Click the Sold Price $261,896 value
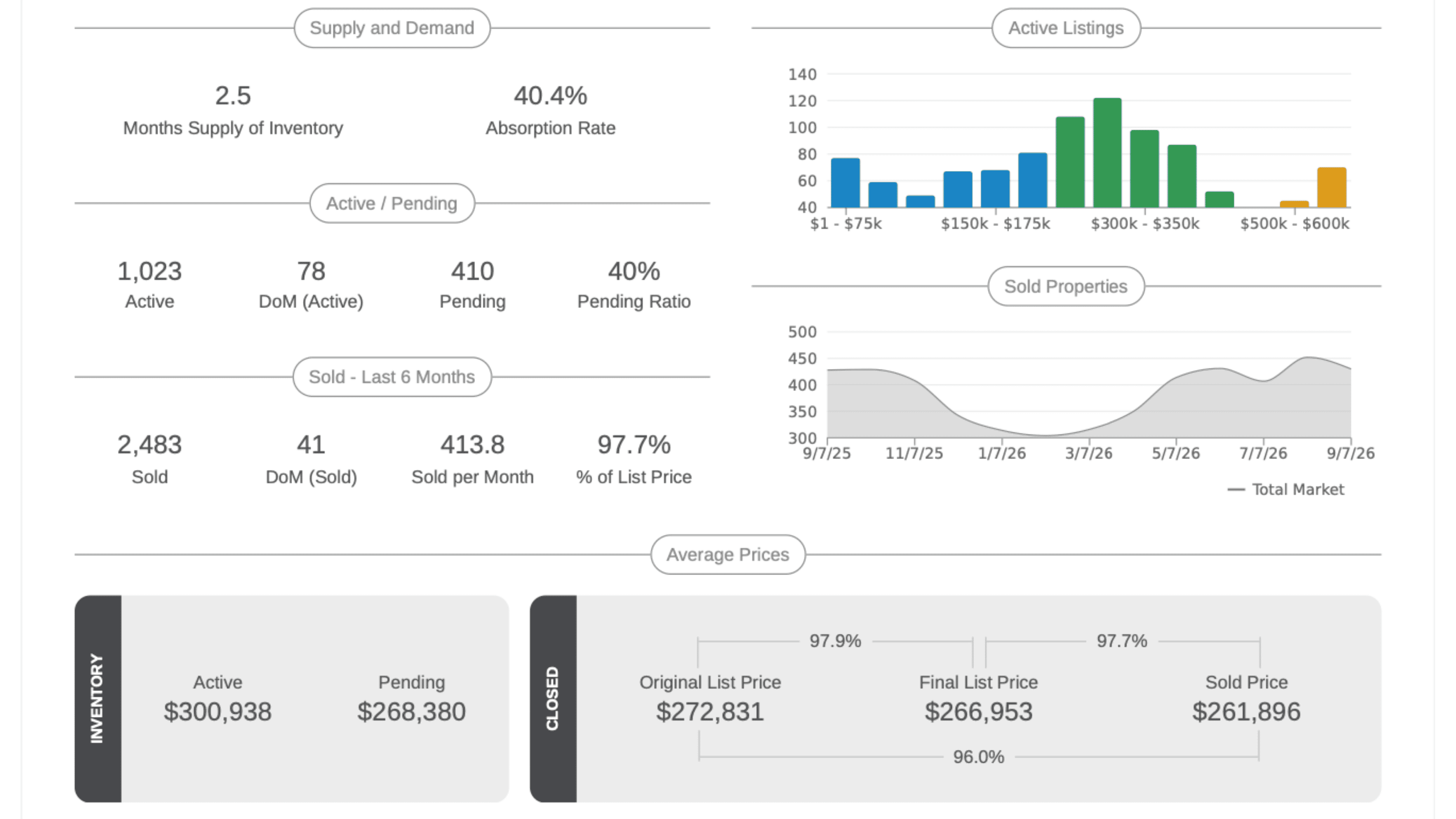The image size is (1456, 819). pos(1246,711)
